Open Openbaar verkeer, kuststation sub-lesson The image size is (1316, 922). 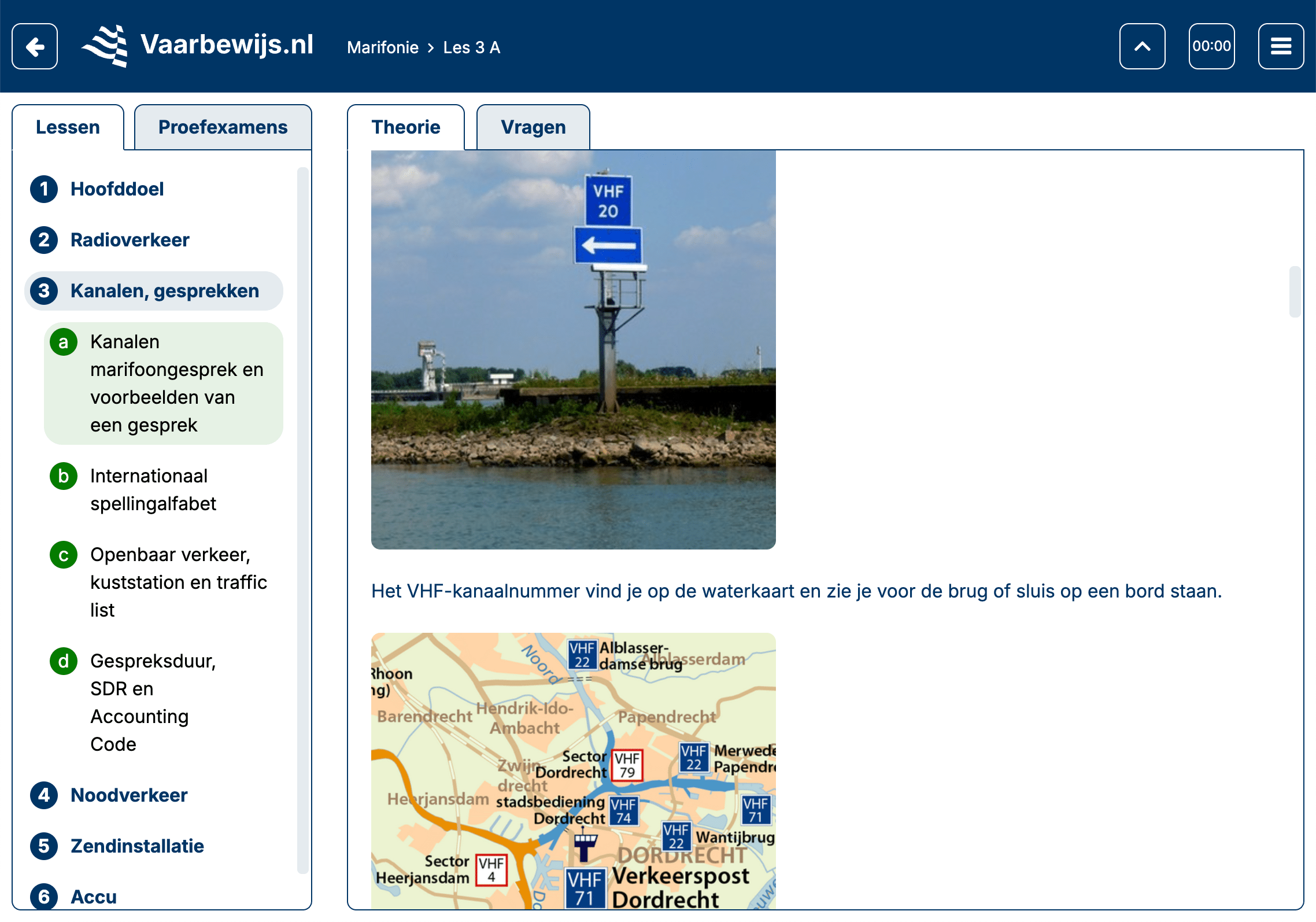178,582
